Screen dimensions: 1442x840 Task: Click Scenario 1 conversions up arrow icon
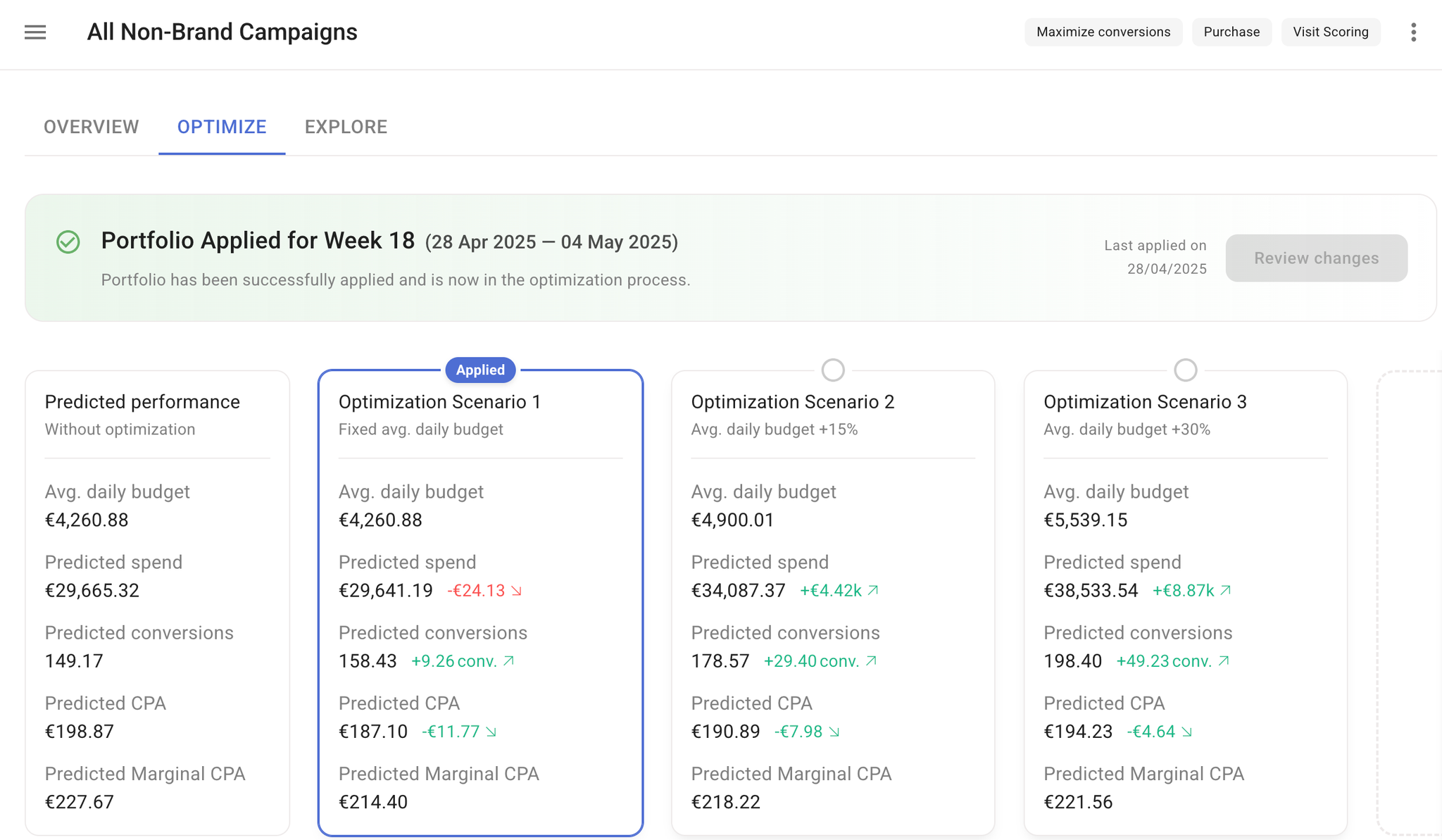[509, 661]
